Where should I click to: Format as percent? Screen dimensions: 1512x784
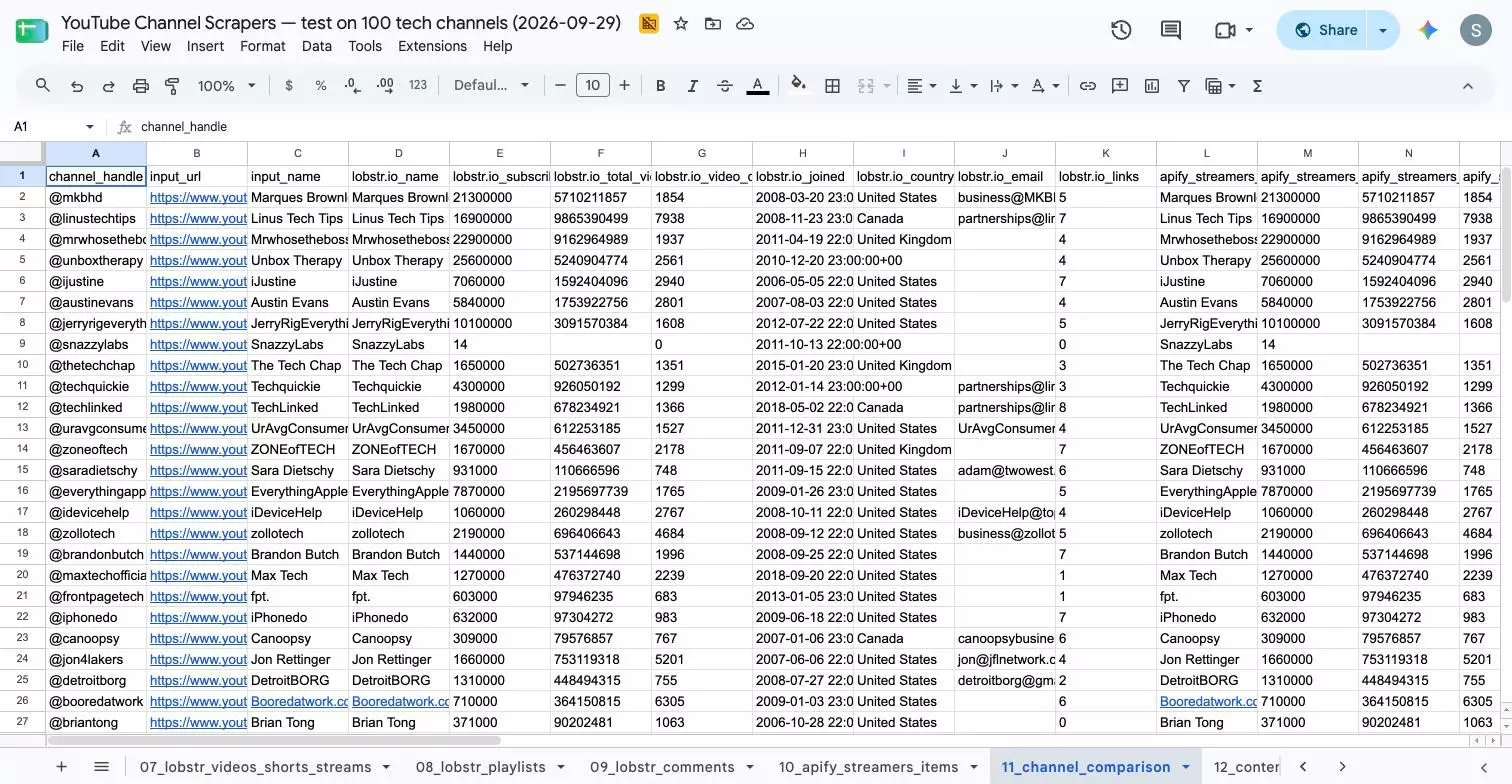tap(321, 86)
